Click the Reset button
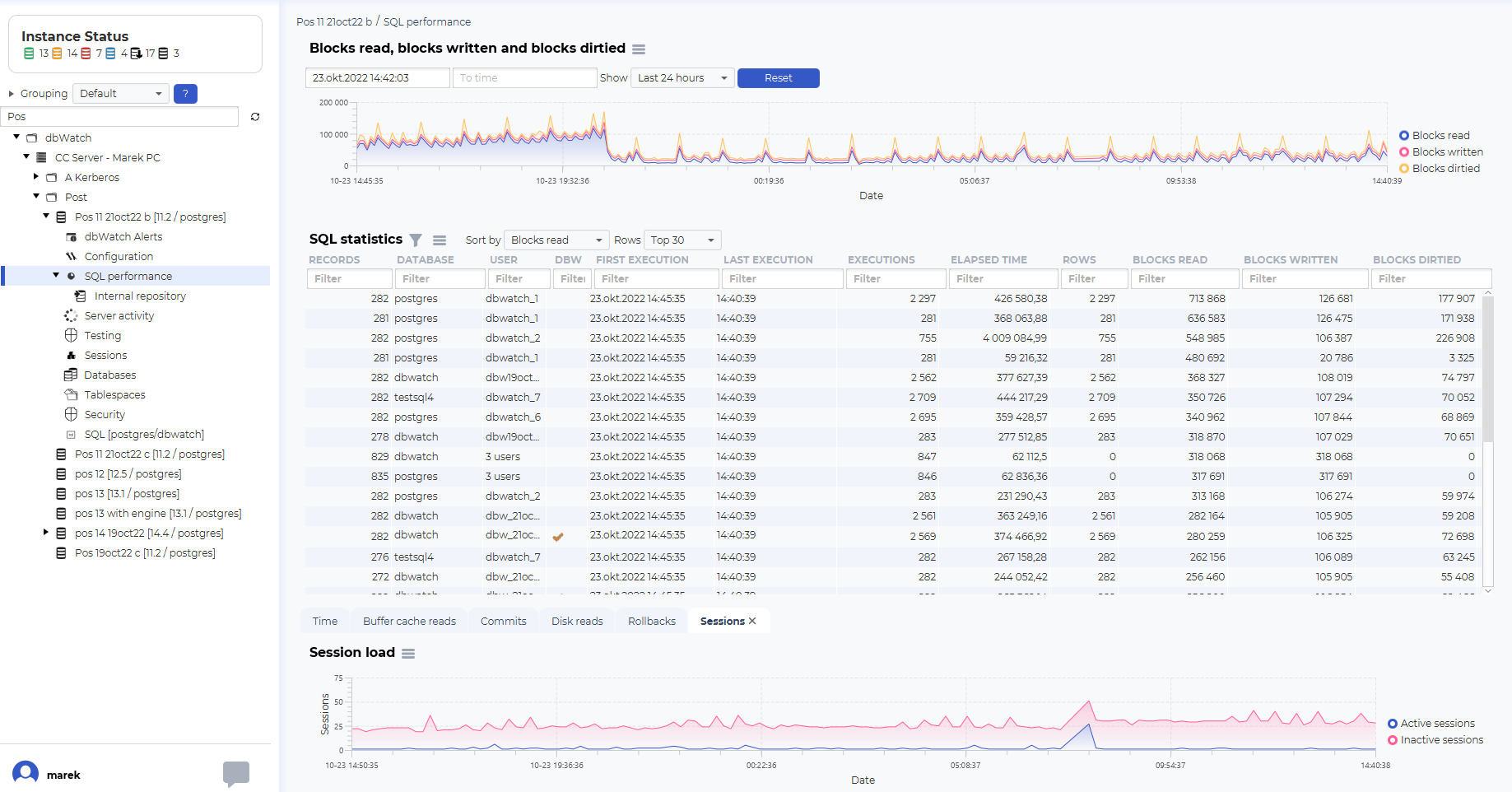The width and height of the screenshot is (1512, 792). tap(779, 78)
